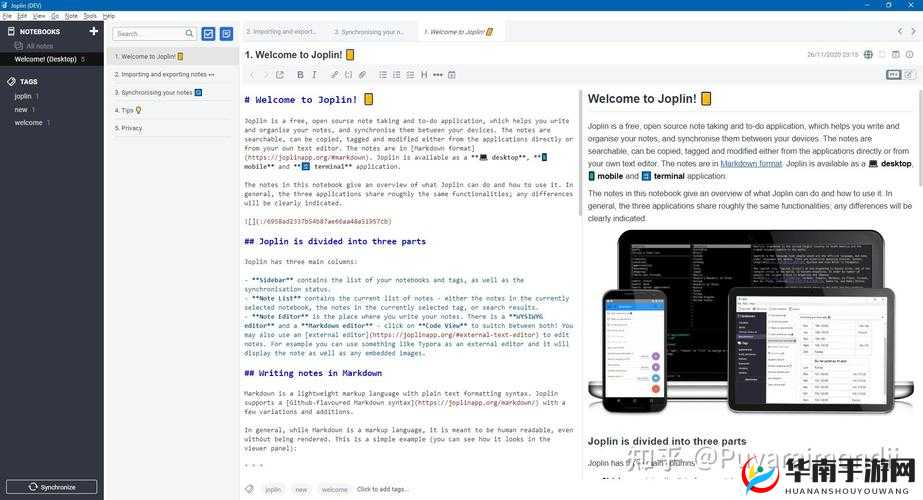Apply bold formatting
The height and width of the screenshot is (500, 923).
tap(300, 75)
